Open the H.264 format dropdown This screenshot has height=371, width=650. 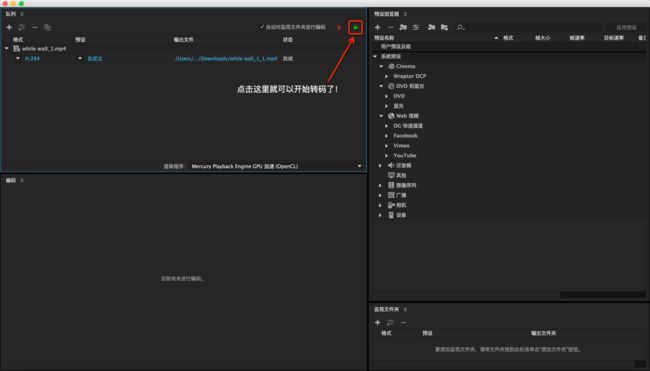(18, 58)
